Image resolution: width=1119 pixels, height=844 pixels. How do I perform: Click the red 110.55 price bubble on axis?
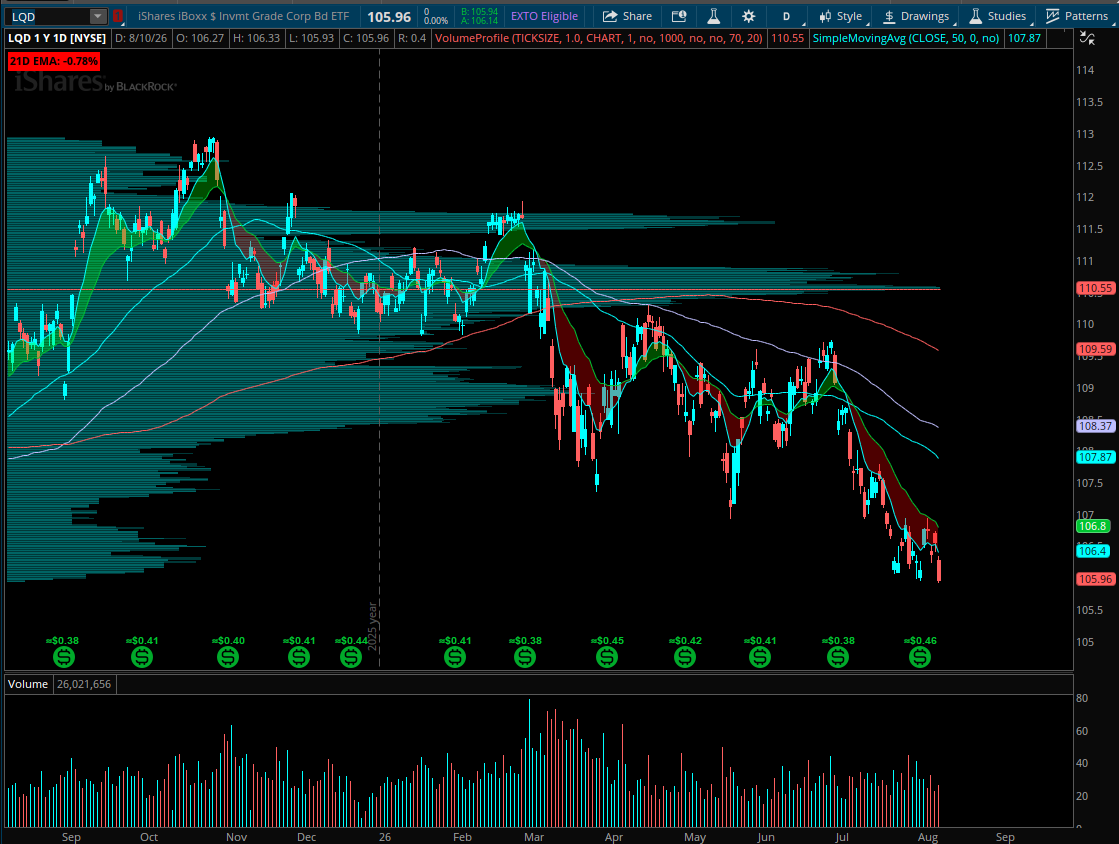tap(1095, 288)
